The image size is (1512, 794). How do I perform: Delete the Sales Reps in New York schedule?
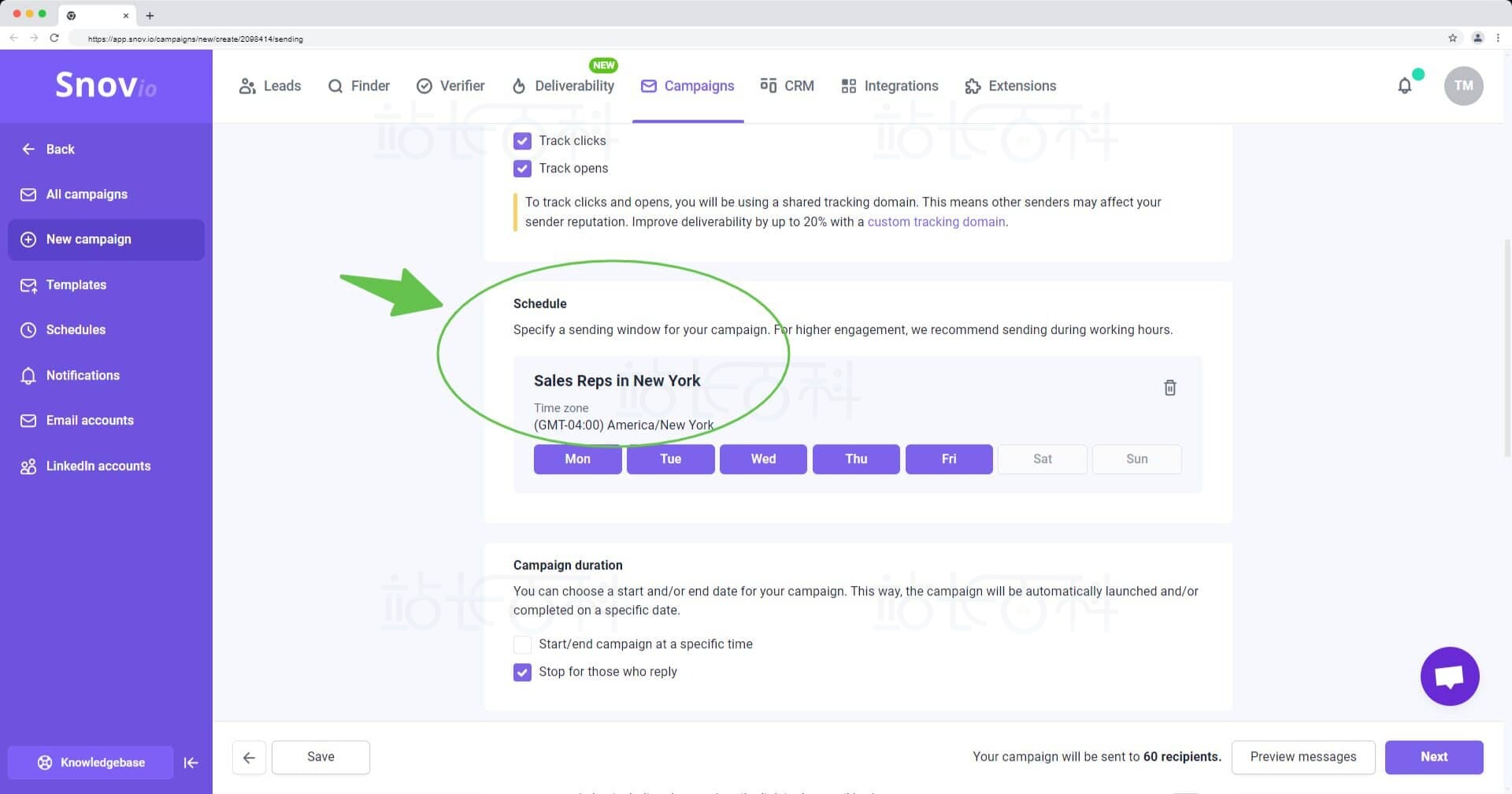pyautogui.click(x=1170, y=388)
